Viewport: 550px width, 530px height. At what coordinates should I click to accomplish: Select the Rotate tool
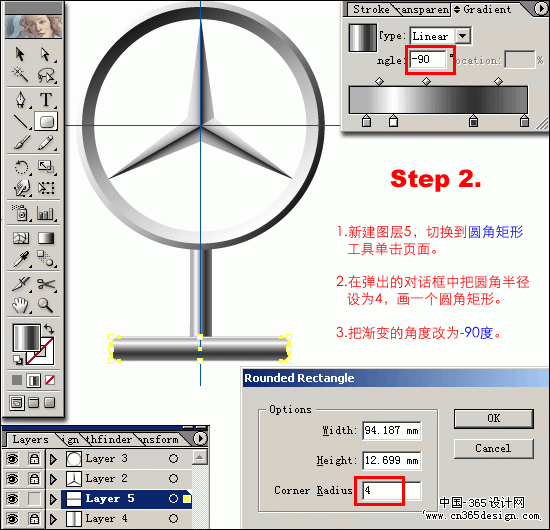click(22, 167)
